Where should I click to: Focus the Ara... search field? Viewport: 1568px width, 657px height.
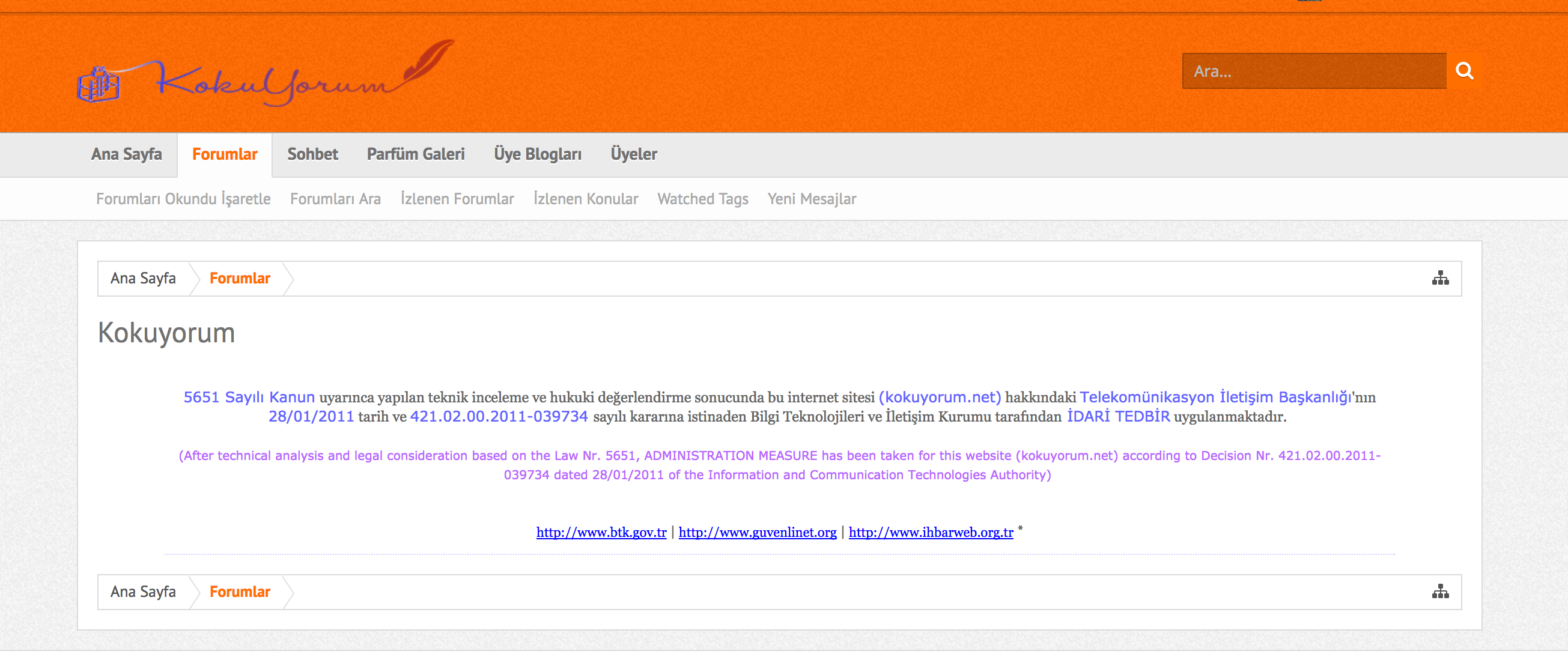click(1313, 71)
